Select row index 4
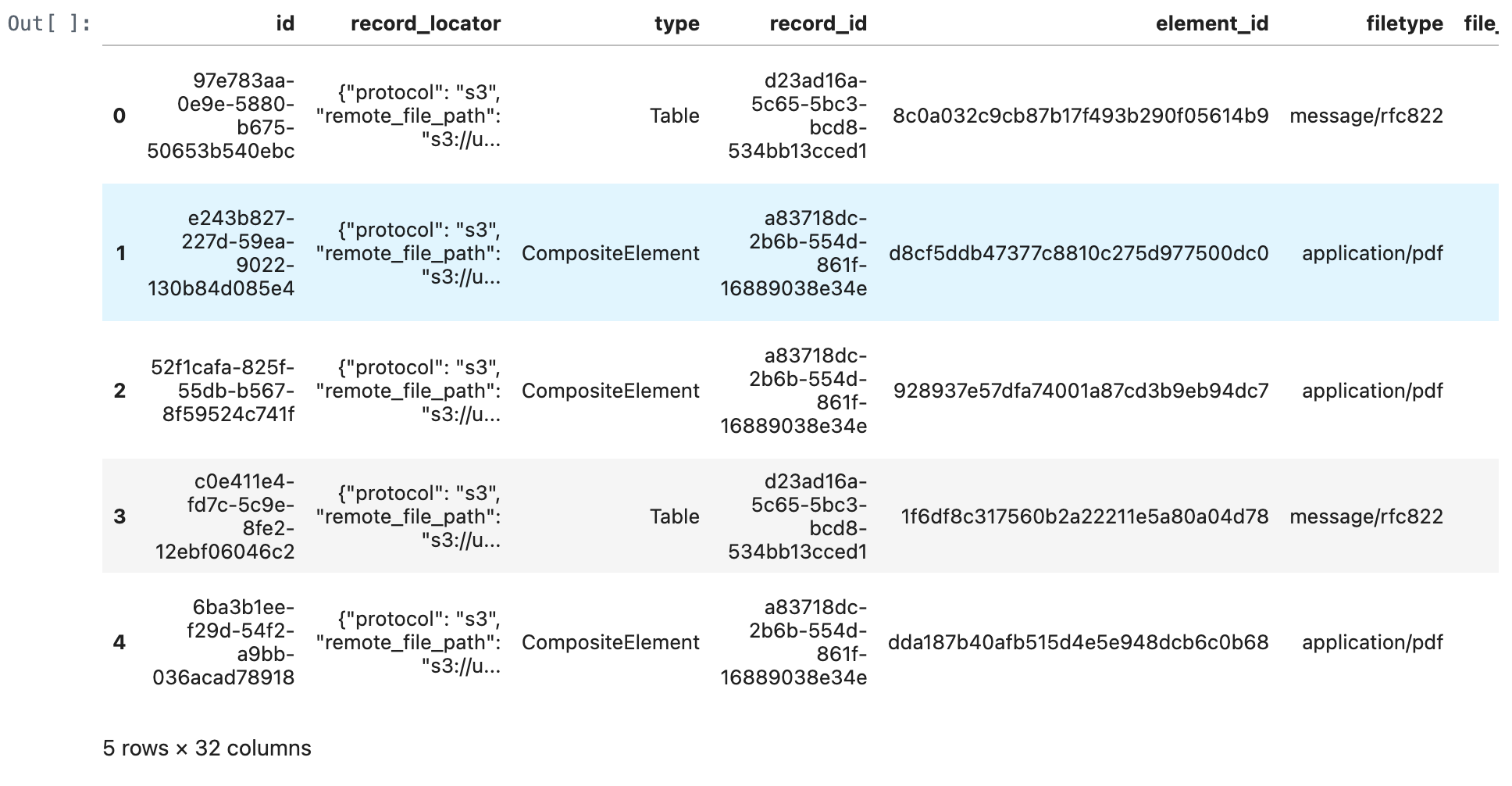Image resolution: width=1512 pixels, height=786 pixels. (119, 642)
